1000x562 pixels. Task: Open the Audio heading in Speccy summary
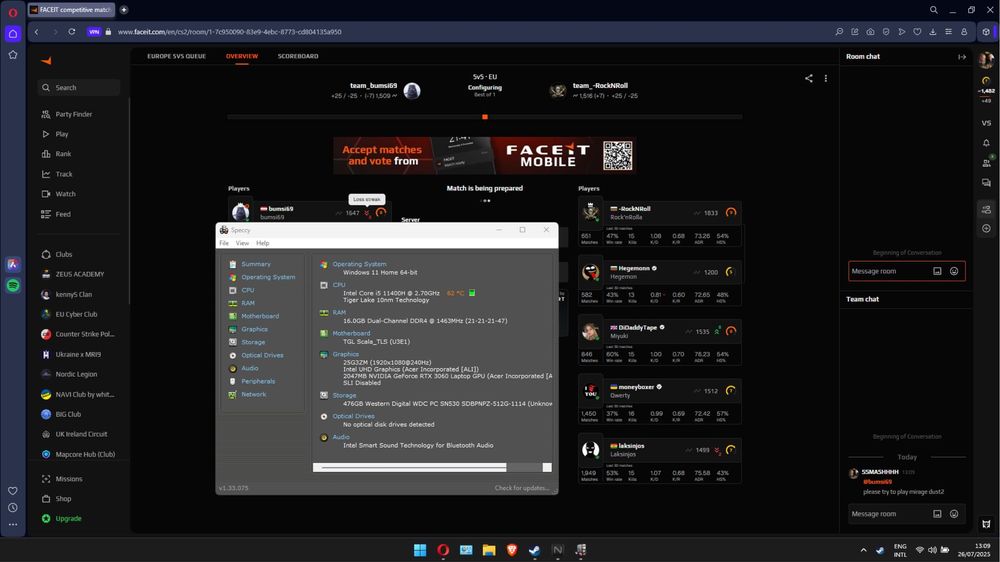[x=341, y=437]
